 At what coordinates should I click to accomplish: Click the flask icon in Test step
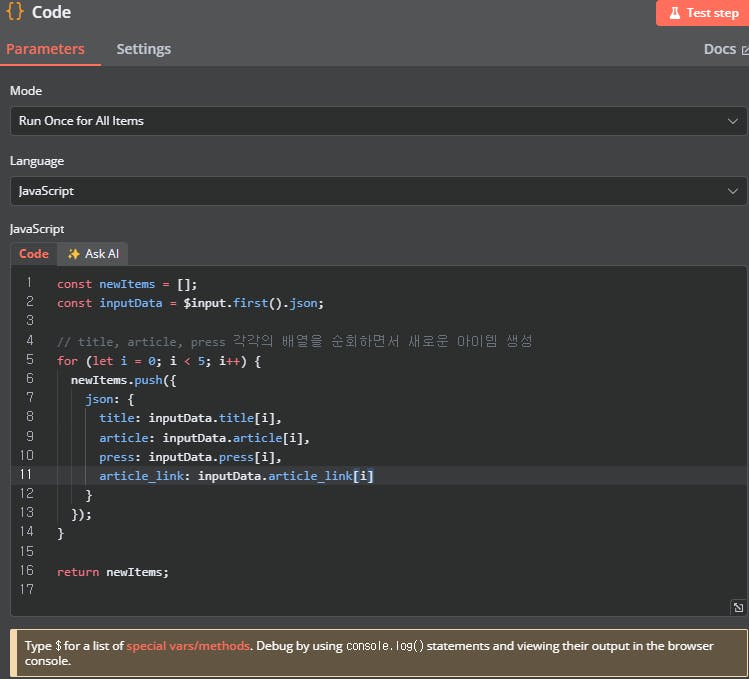point(674,13)
